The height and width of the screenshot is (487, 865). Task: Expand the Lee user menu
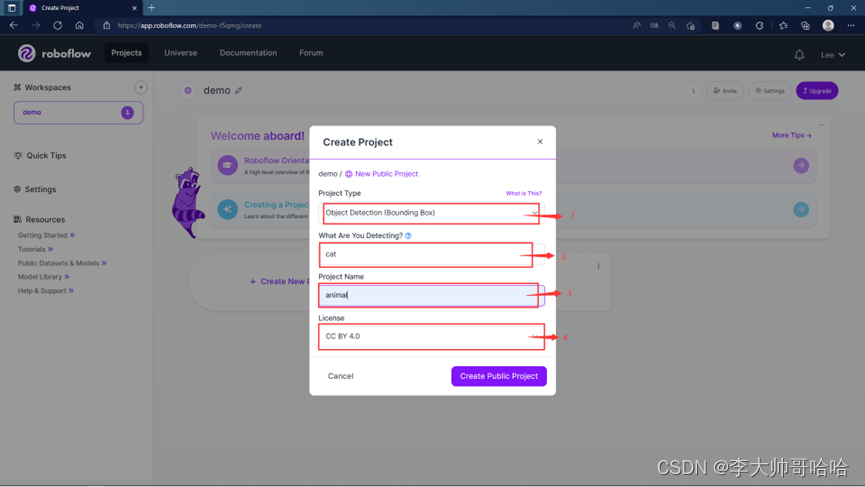(832, 55)
